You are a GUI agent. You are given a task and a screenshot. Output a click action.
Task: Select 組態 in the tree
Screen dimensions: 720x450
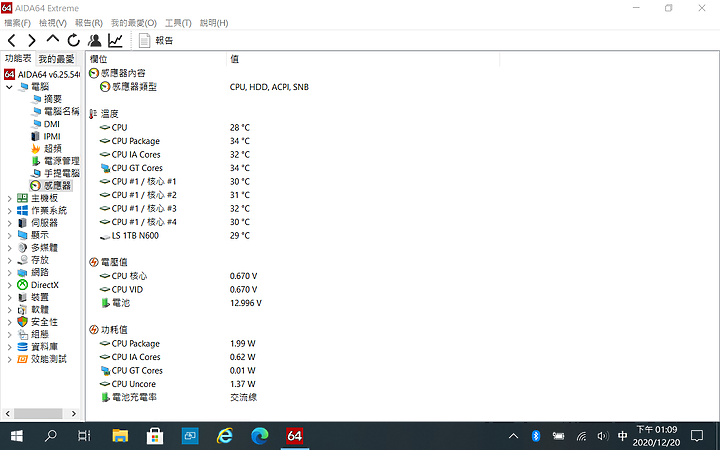click(40, 334)
